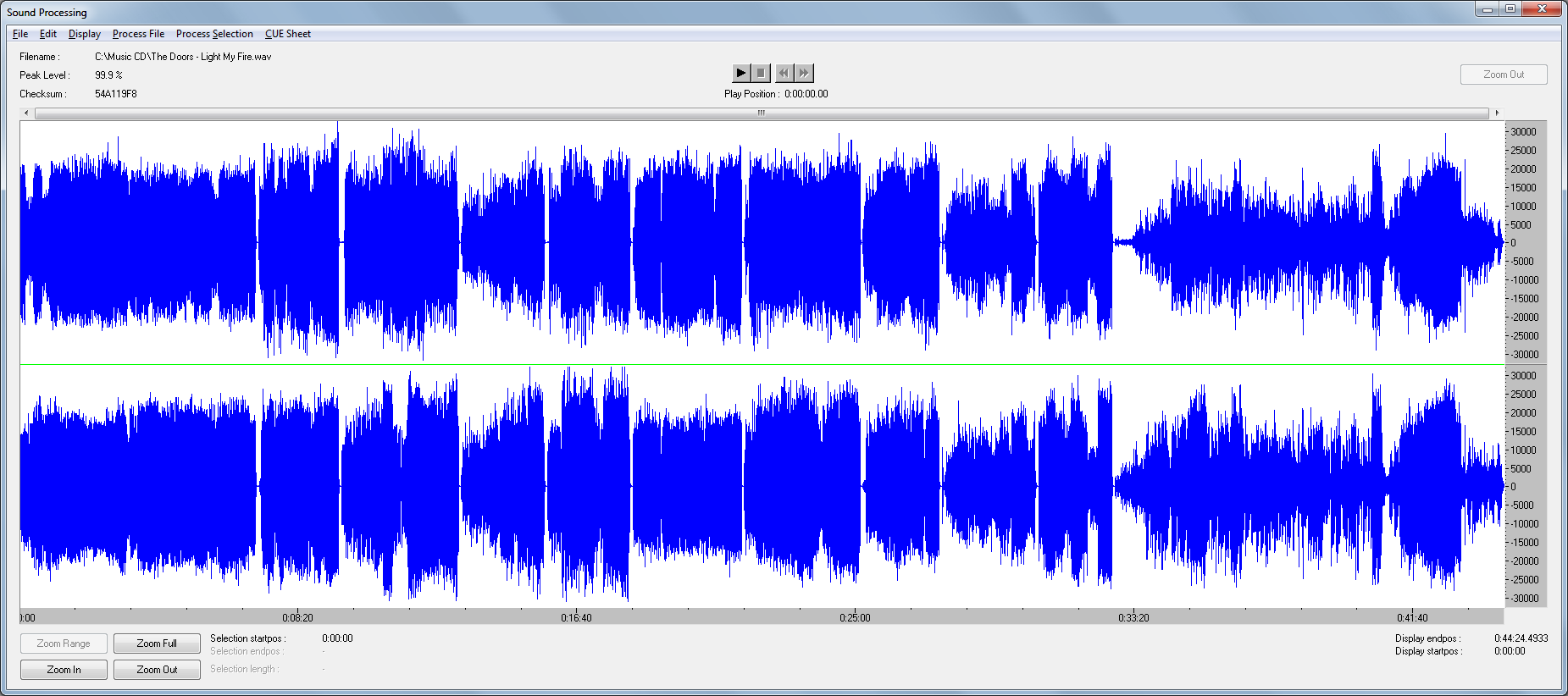Expand the Process Selection menu
Viewport: 1568px width, 696px height.
[214, 34]
